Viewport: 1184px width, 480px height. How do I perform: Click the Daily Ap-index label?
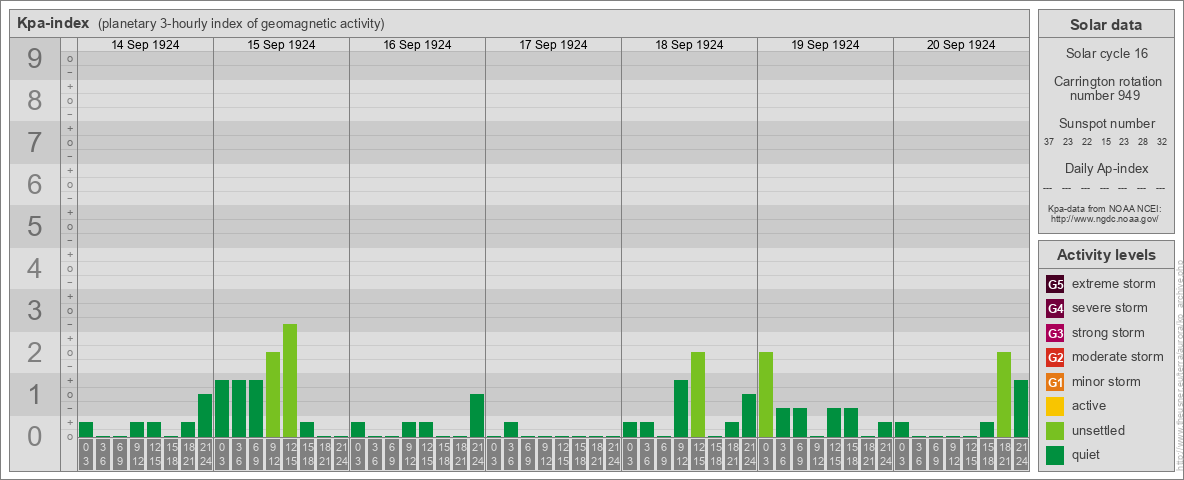click(1106, 168)
